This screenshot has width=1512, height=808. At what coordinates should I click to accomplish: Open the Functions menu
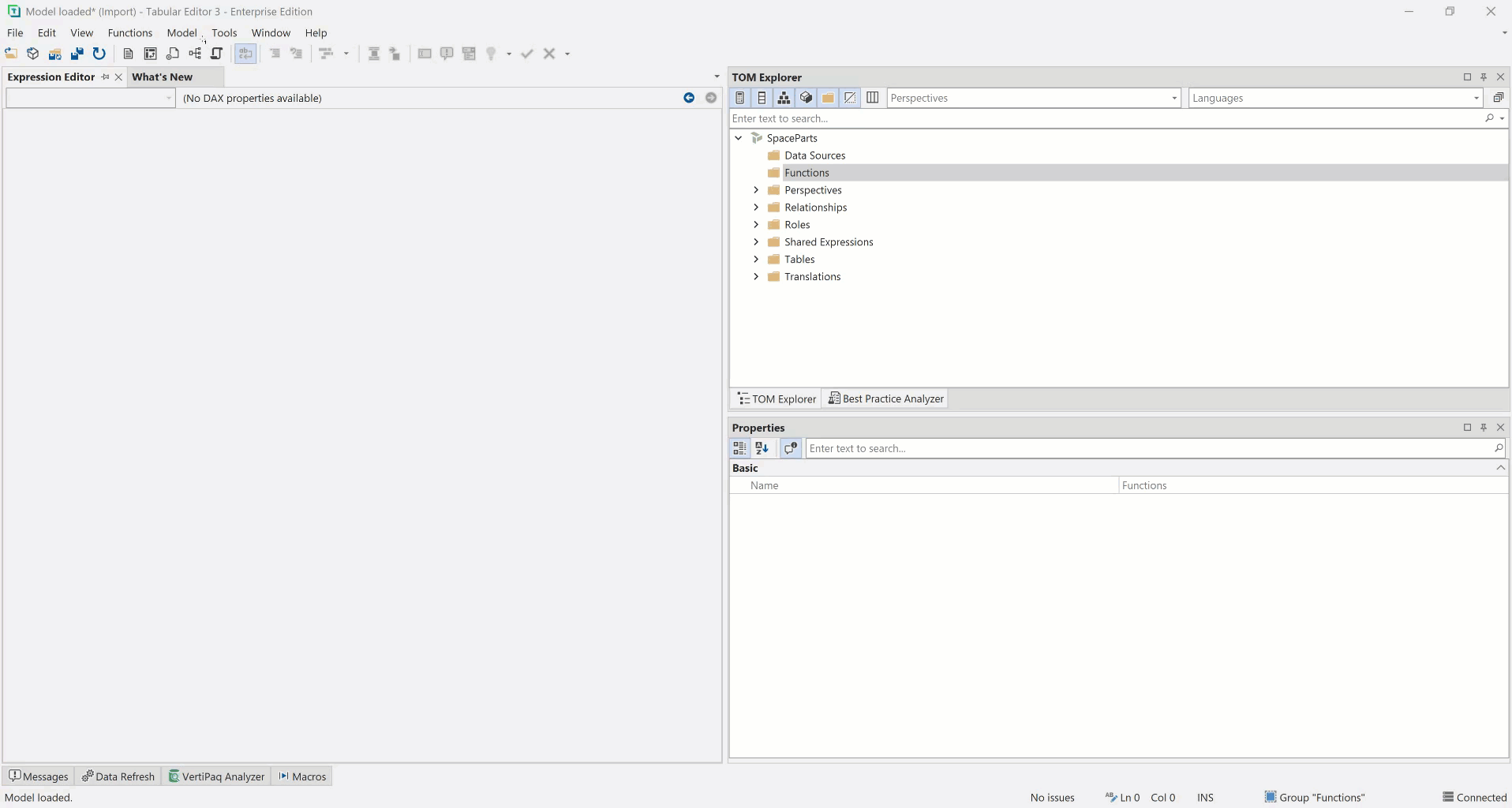tap(130, 32)
